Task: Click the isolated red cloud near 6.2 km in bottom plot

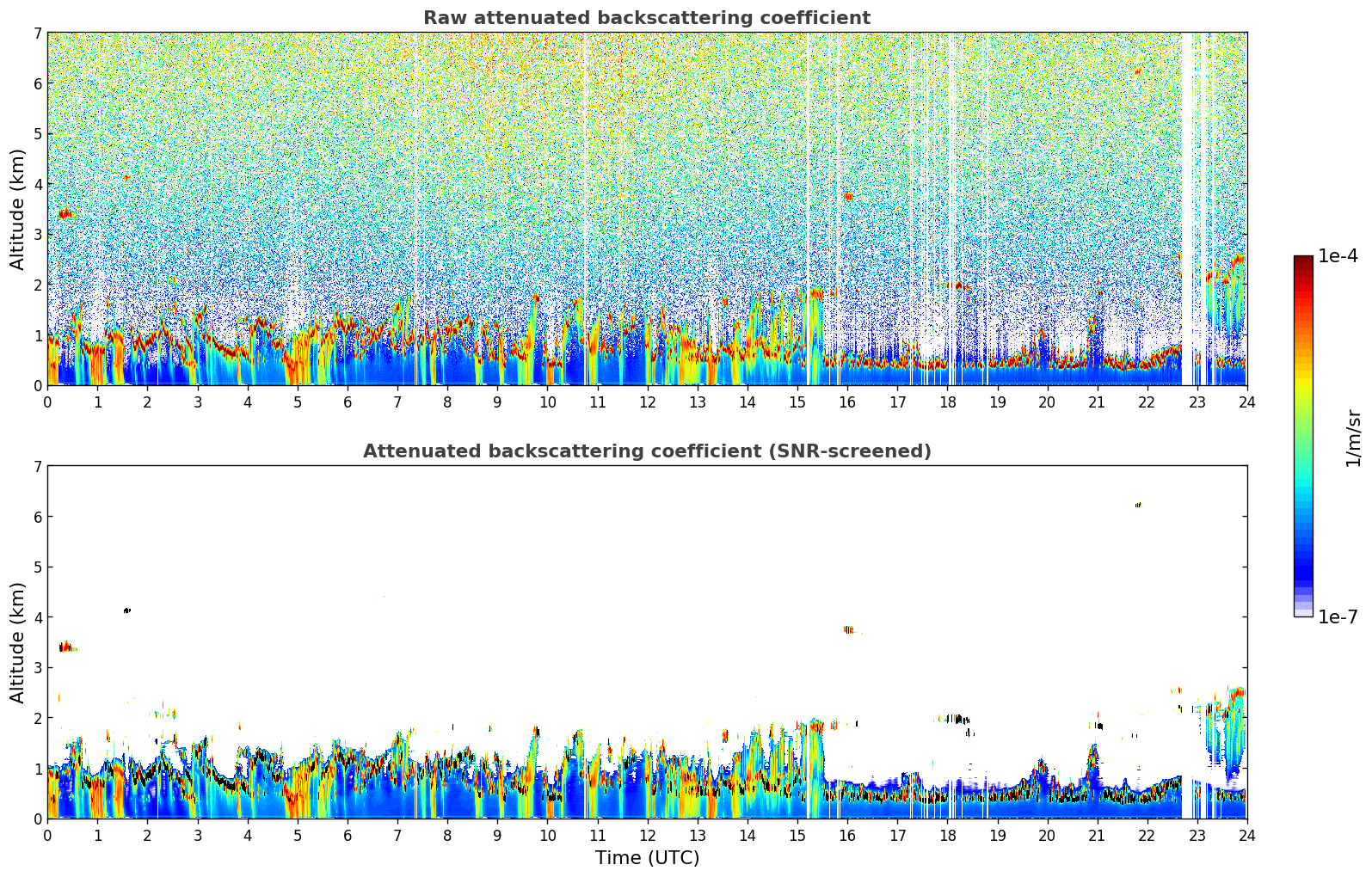Action: coord(1138,505)
